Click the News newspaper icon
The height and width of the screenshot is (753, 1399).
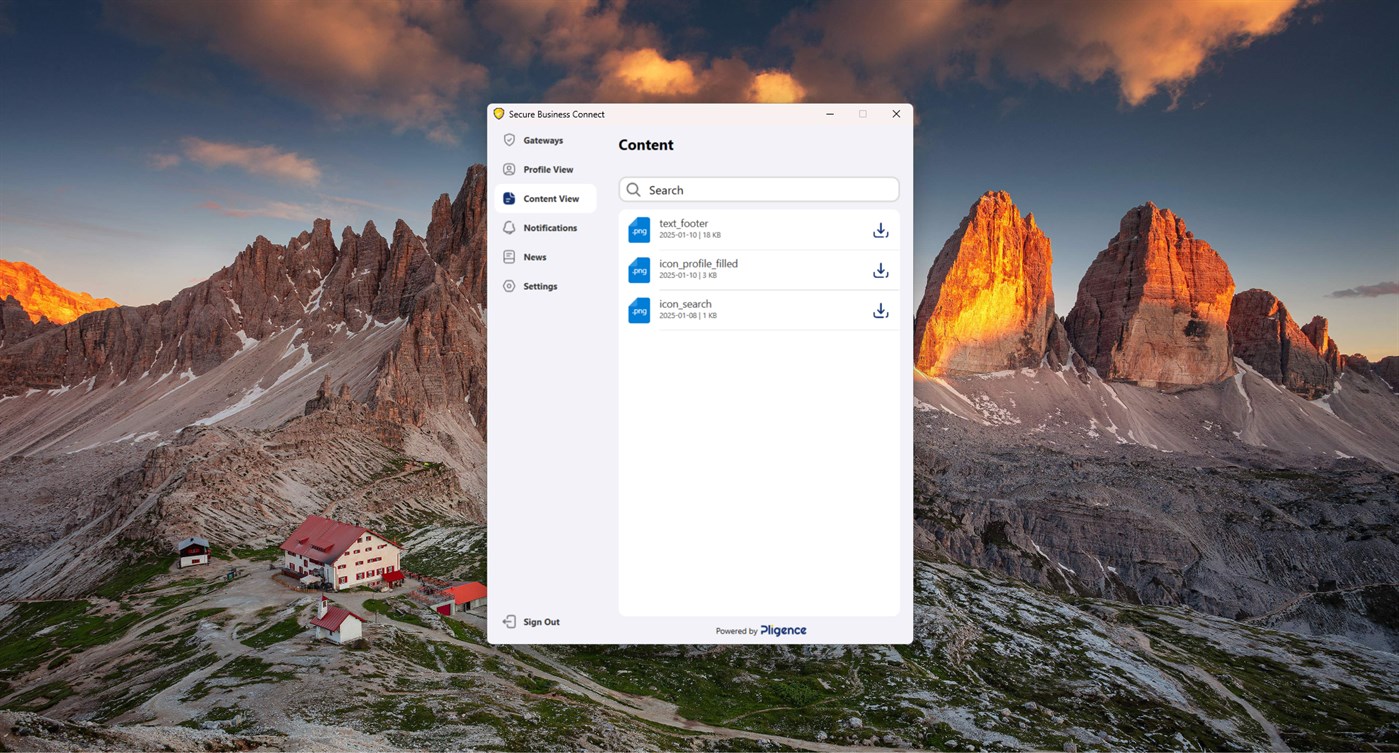click(509, 257)
